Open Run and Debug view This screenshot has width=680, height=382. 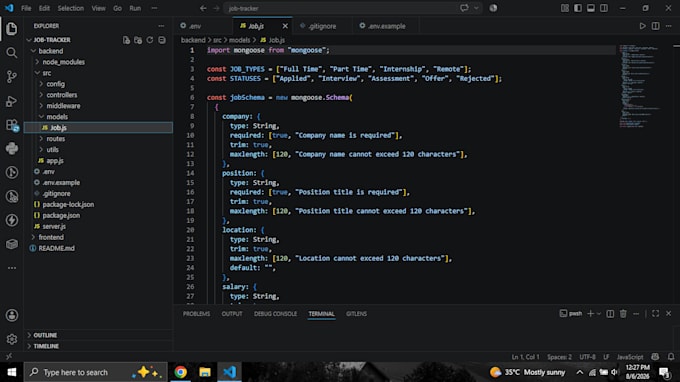point(12,101)
